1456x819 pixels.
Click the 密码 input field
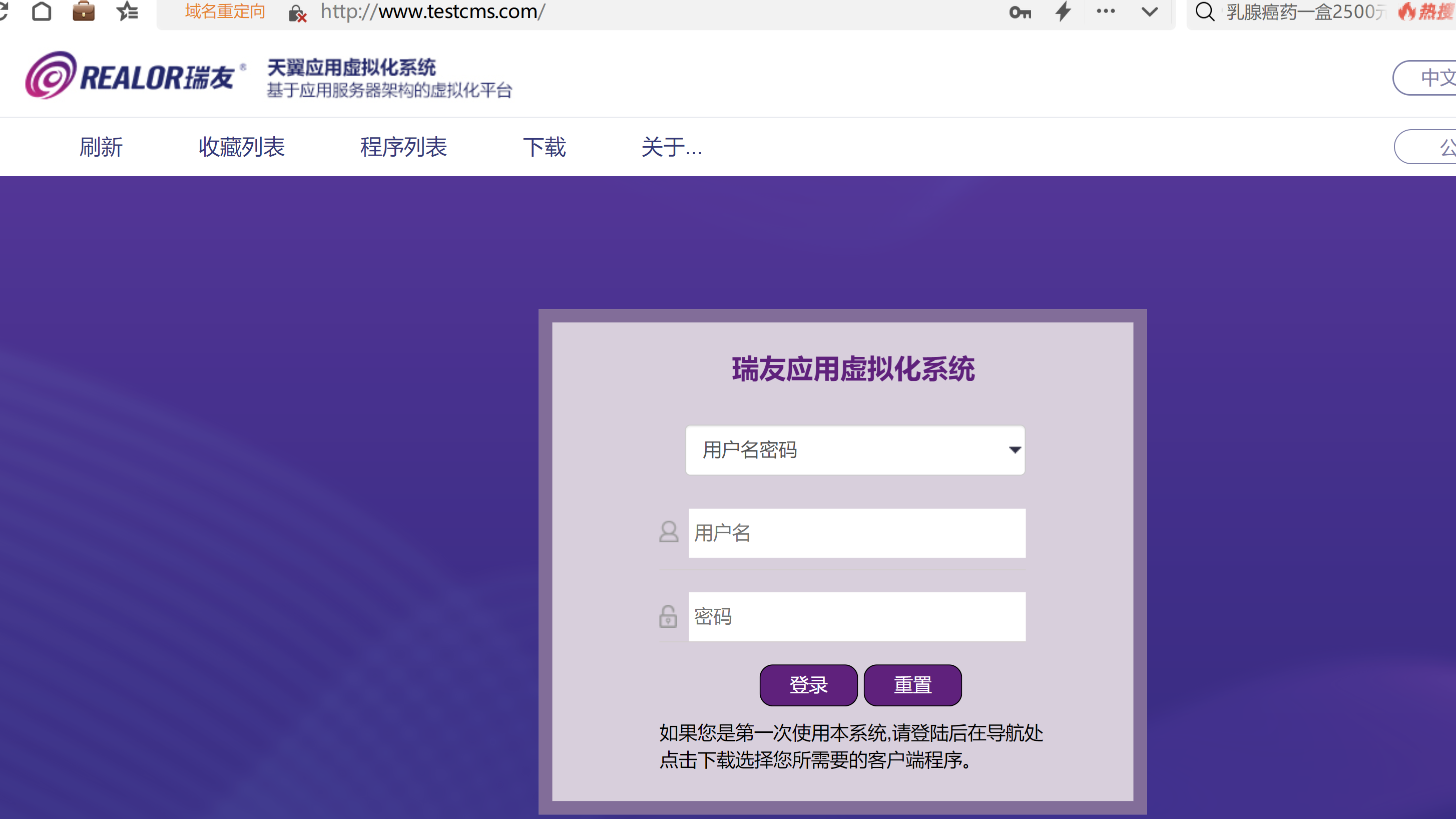point(857,617)
